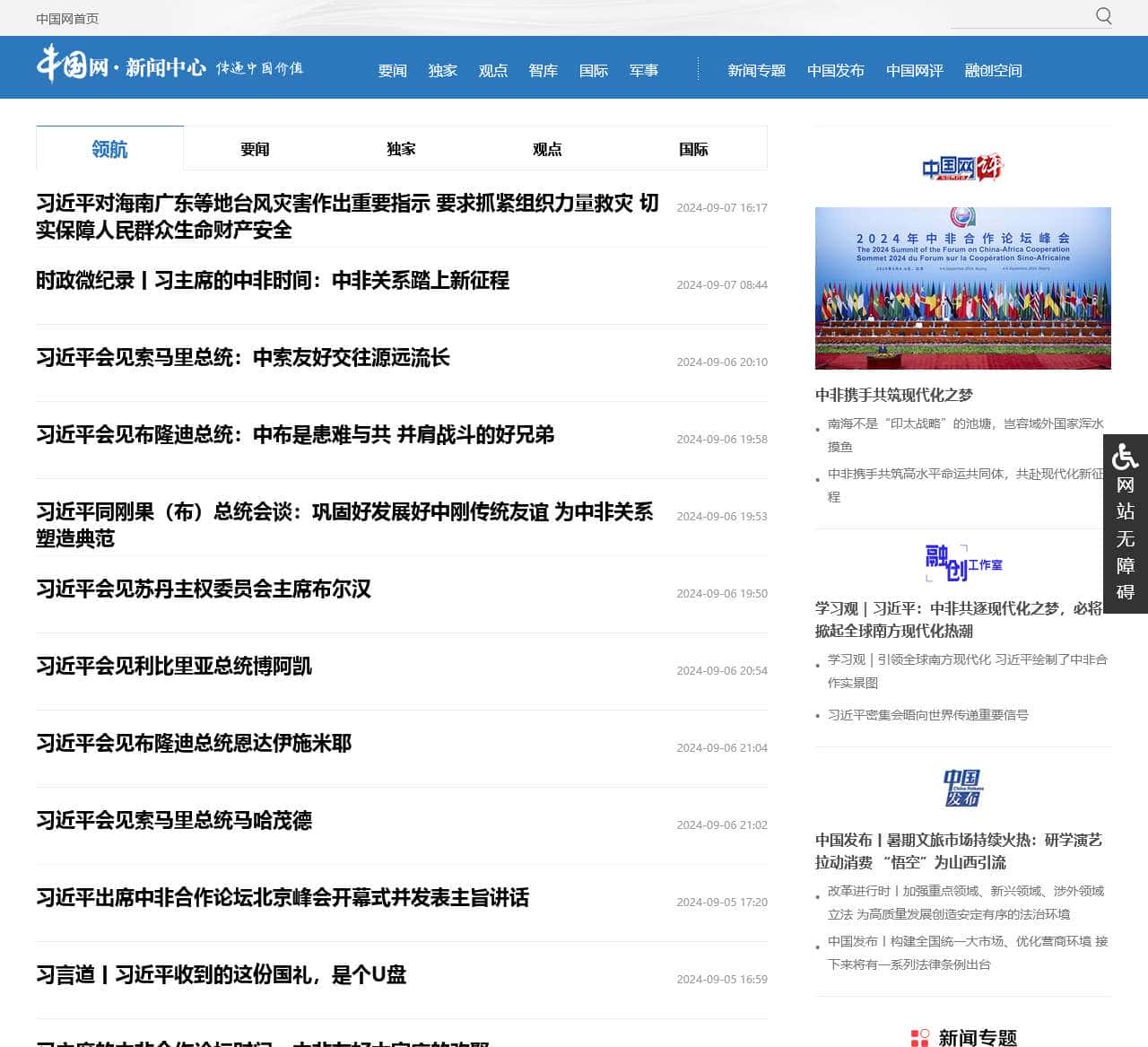Open 习近平会见布隆迪总统：中布是患难与共 article
The height and width of the screenshot is (1047, 1148).
coord(295,435)
